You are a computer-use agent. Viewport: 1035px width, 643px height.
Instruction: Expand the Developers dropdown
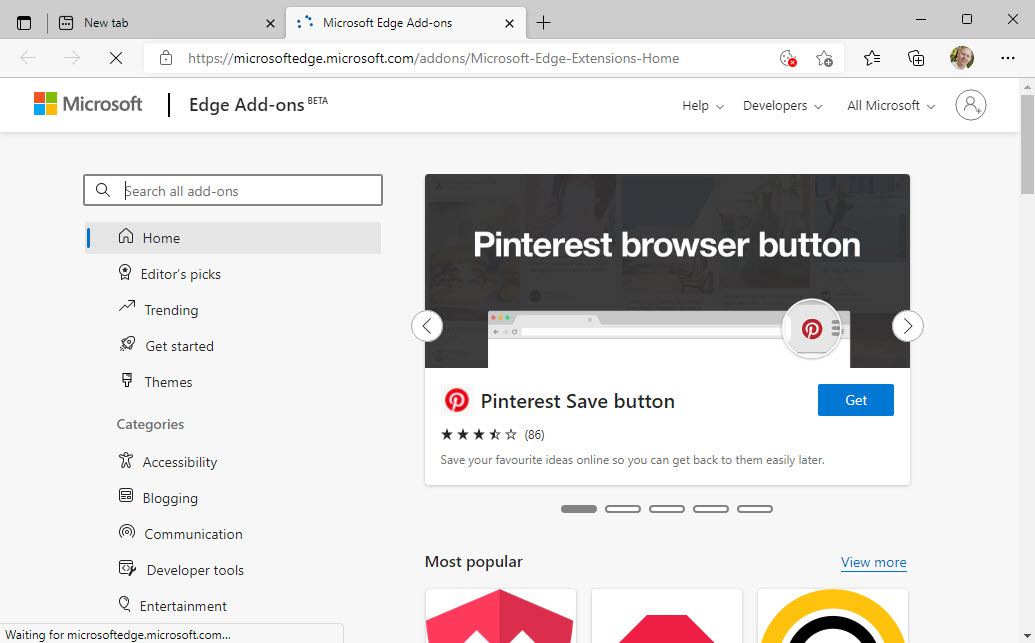[782, 106]
